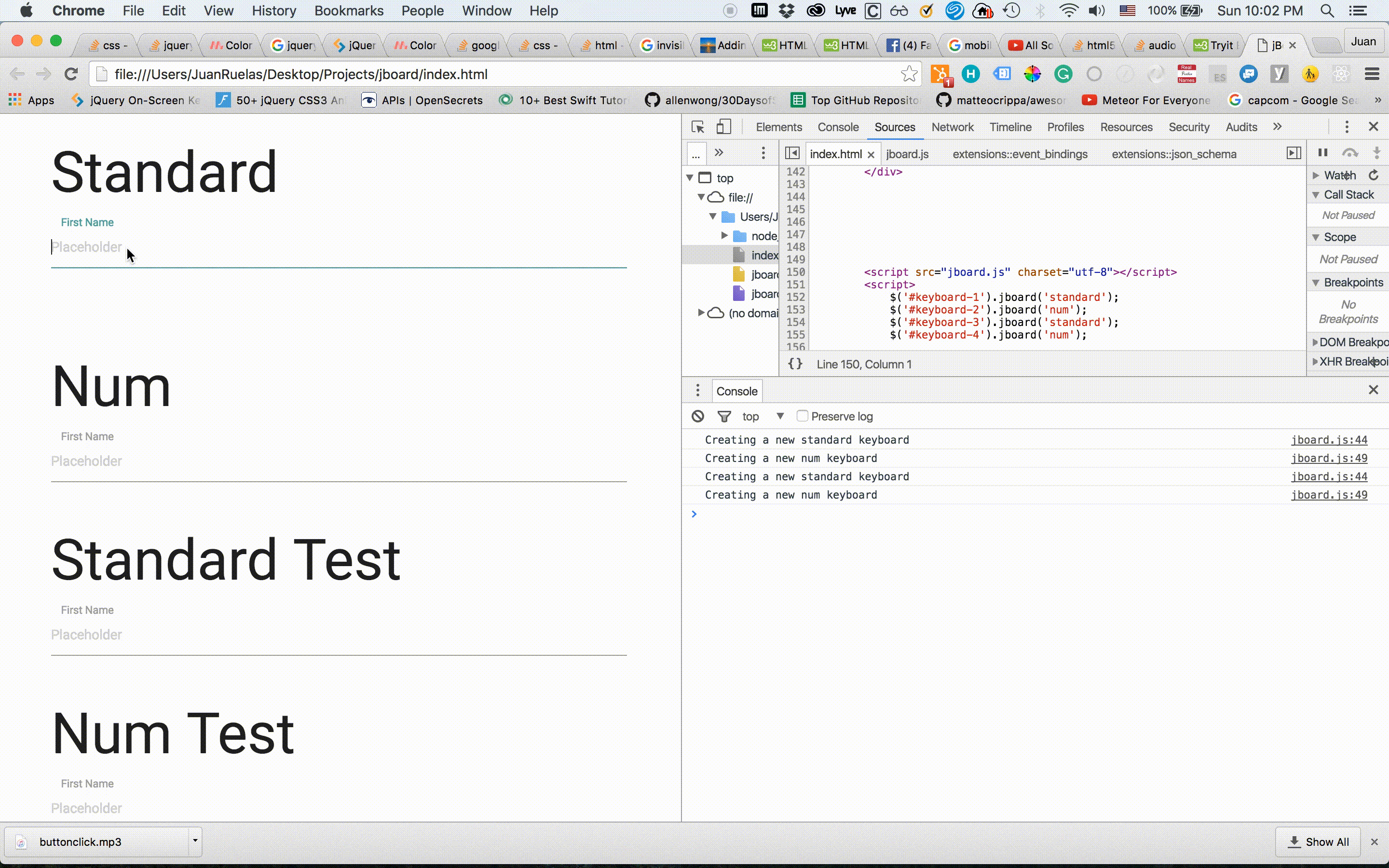This screenshot has height=868, width=1389.
Task: Click the Show All downloads button
Action: [1319, 841]
